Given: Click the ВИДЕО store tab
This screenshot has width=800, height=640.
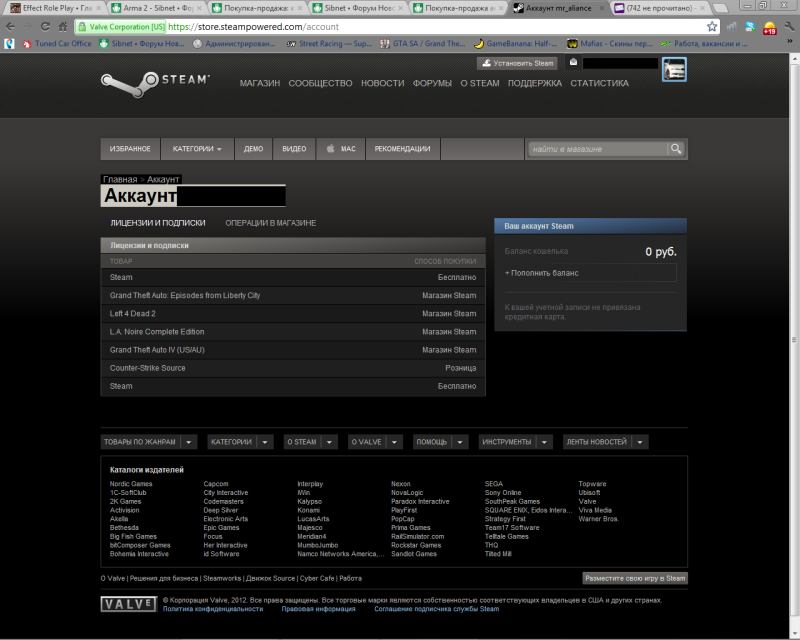Looking at the screenshot, I should click(294, 149).
